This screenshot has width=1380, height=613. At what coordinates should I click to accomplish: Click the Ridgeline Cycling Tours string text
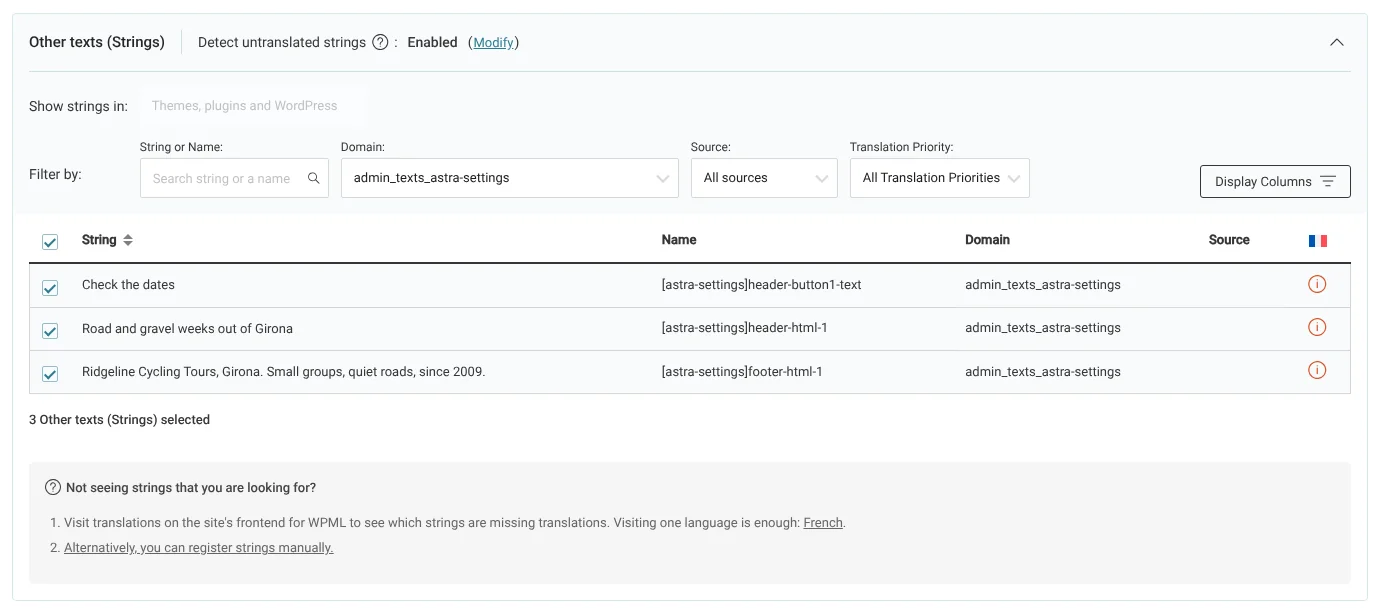pyautogui.click(x=283, y=372)
